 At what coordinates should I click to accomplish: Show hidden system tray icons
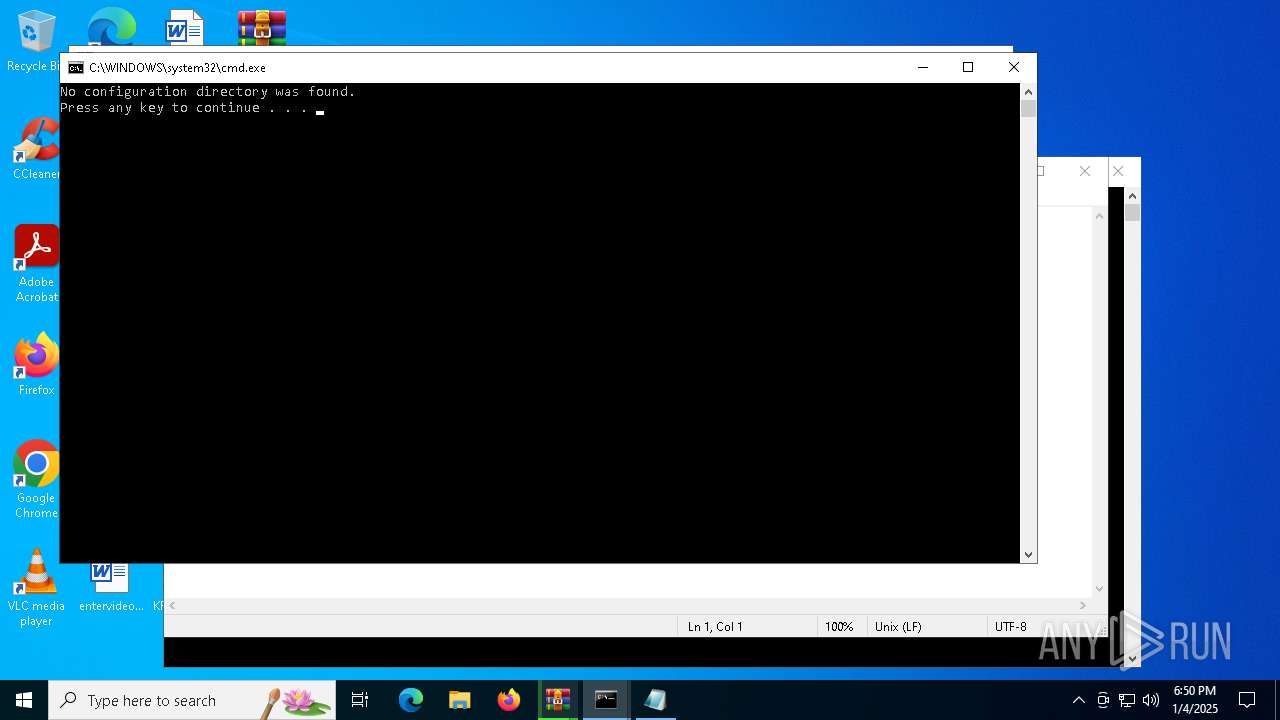tap(1078, 700)
